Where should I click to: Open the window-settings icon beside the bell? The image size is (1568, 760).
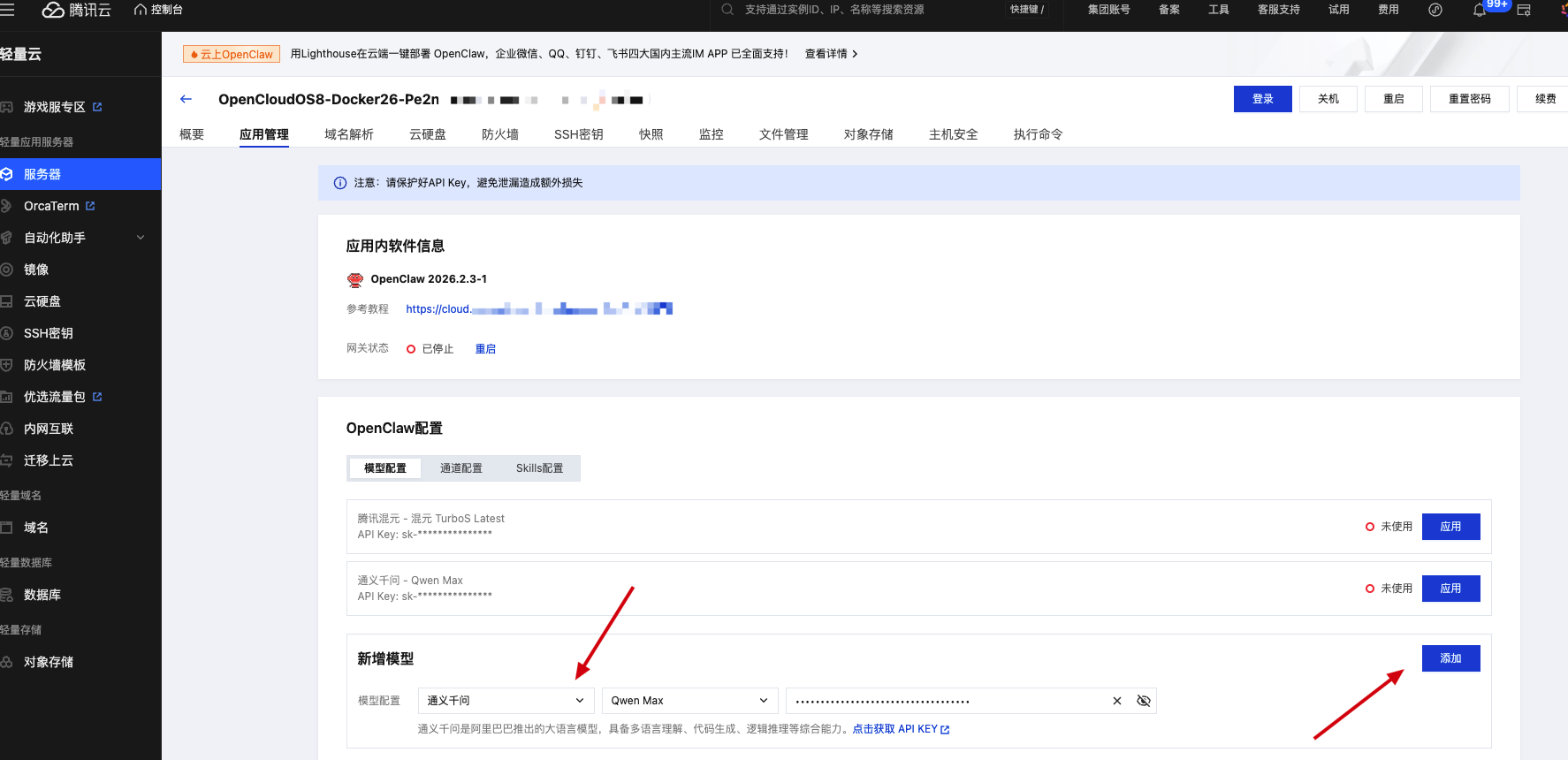1524,11
